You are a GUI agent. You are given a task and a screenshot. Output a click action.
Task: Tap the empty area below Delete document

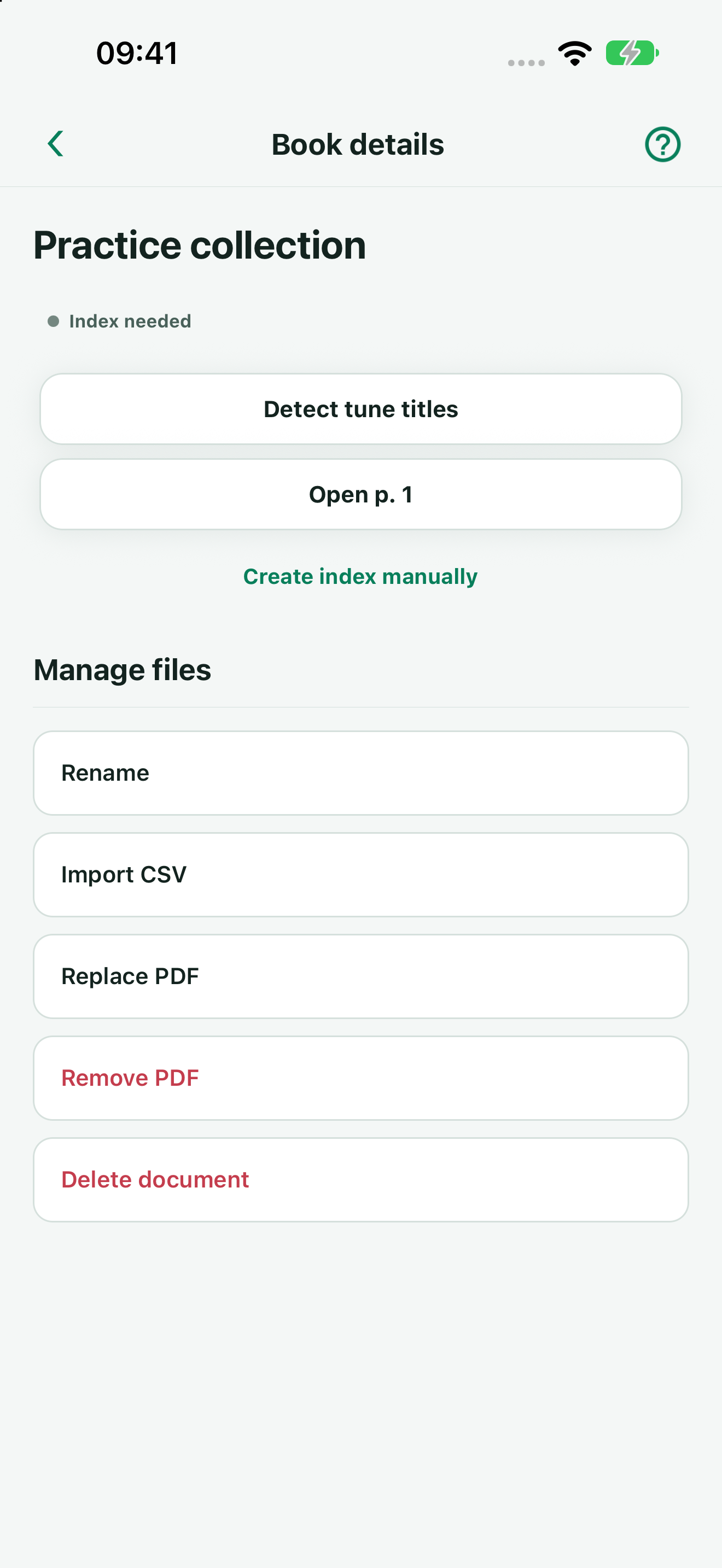click(x=361, y=1394)
